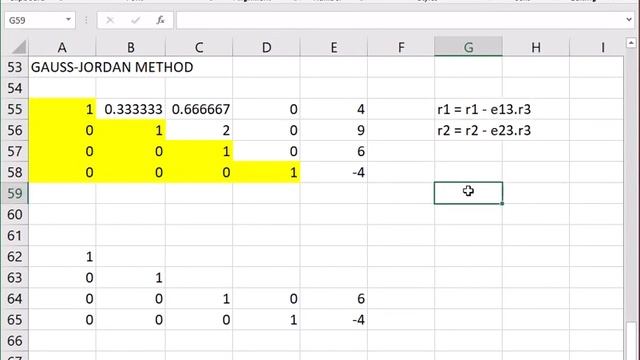Select row 65 header
640x360 pixels.
click(x=14, y=320)
